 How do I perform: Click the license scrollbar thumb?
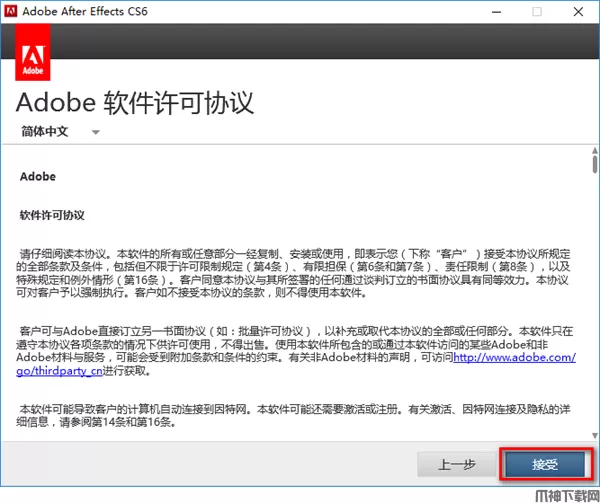point(594,164)
